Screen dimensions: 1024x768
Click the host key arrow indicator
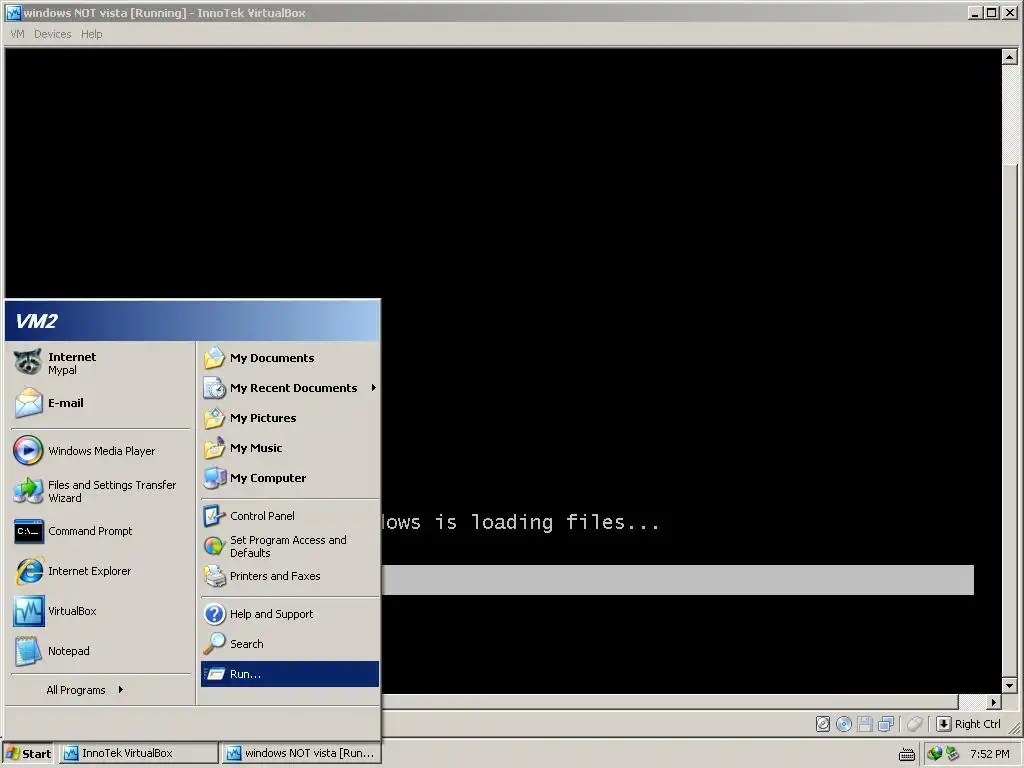[x=944, y=724]
